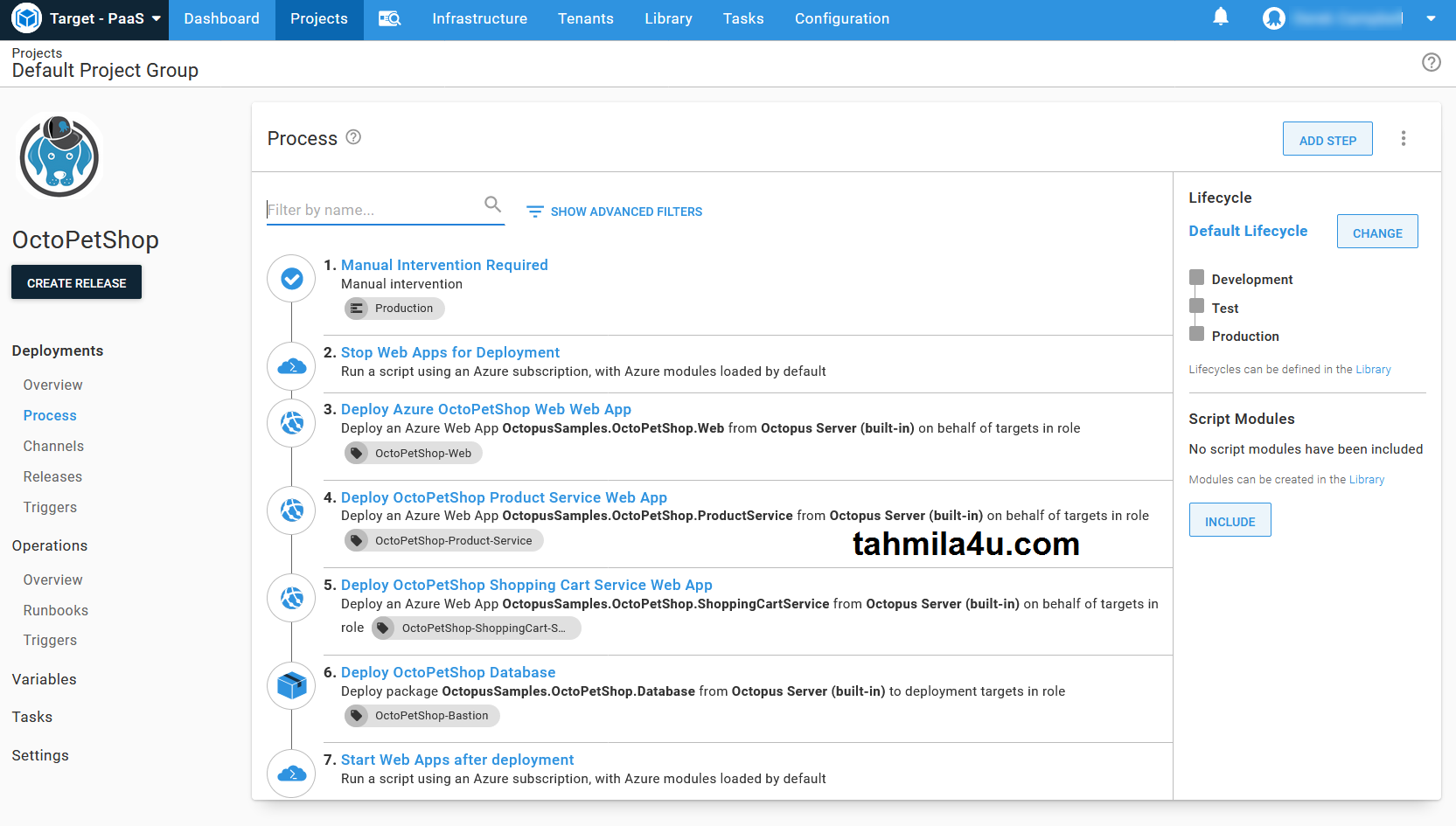This screenshot has height=826, width=1456.
Task: Click the CREATE RELEASE button
Action: [x=76, y=282]
